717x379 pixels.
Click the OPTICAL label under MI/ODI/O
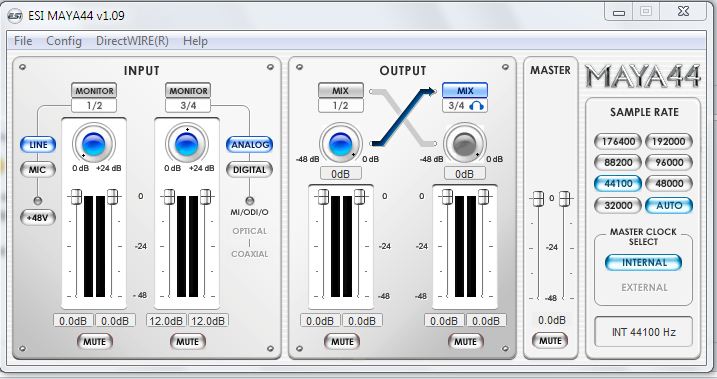coord(250,231)
